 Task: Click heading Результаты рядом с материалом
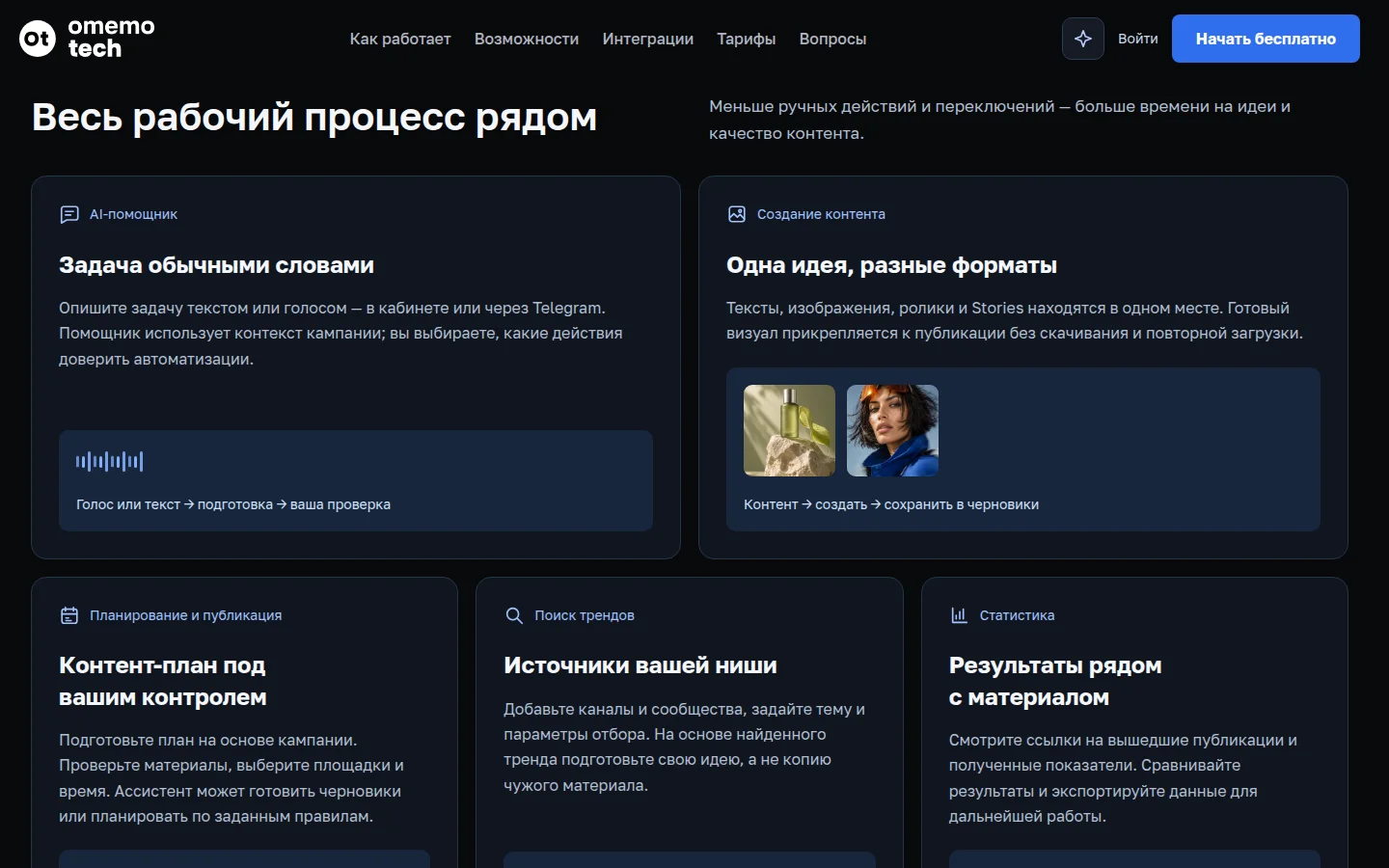click(1055, 681)
